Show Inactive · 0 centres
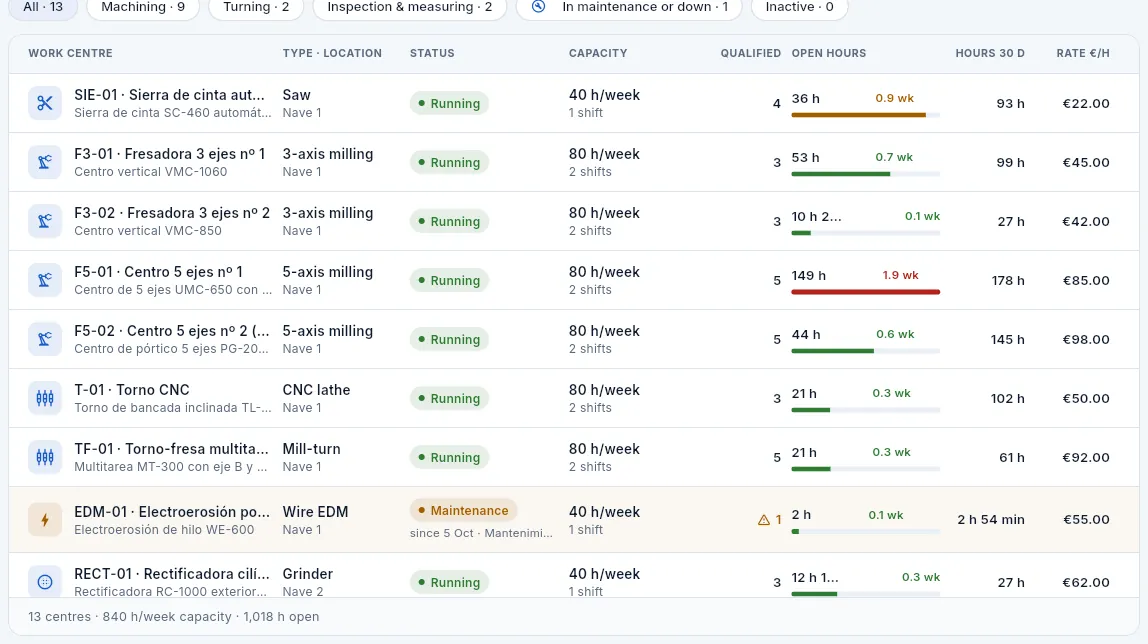The height and width of the screenshot is (644, 1148). 799,7
